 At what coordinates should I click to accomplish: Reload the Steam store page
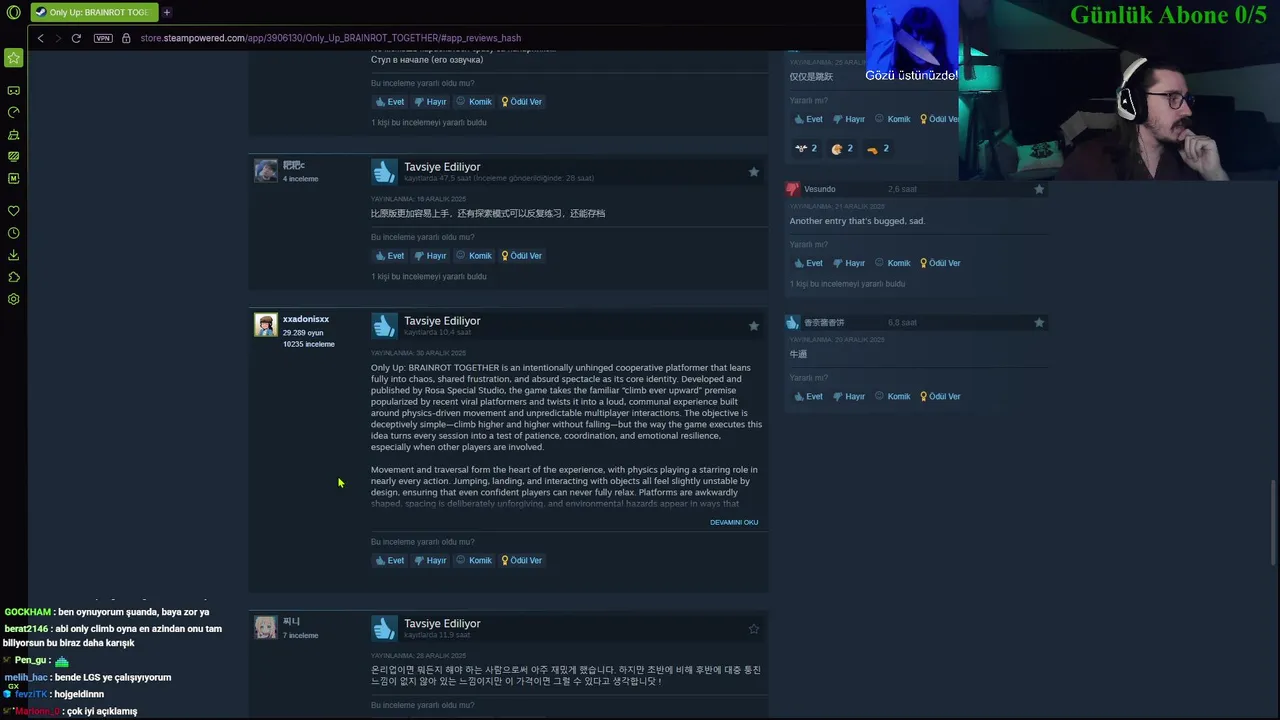click(76, 38)
